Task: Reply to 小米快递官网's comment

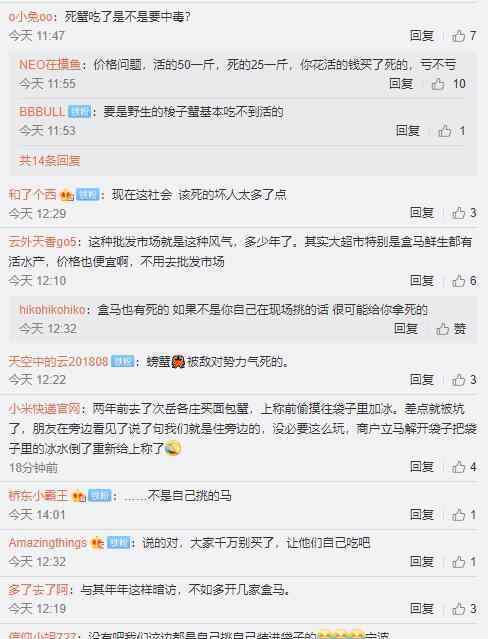Action: (422, 467)
